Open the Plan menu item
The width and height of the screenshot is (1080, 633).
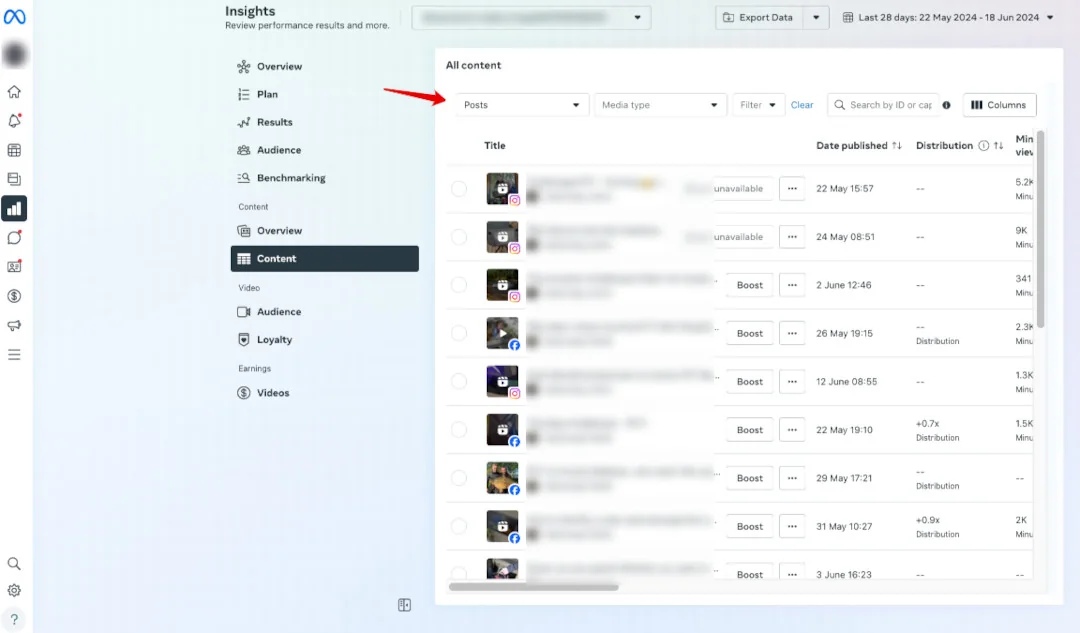point(324,94)
